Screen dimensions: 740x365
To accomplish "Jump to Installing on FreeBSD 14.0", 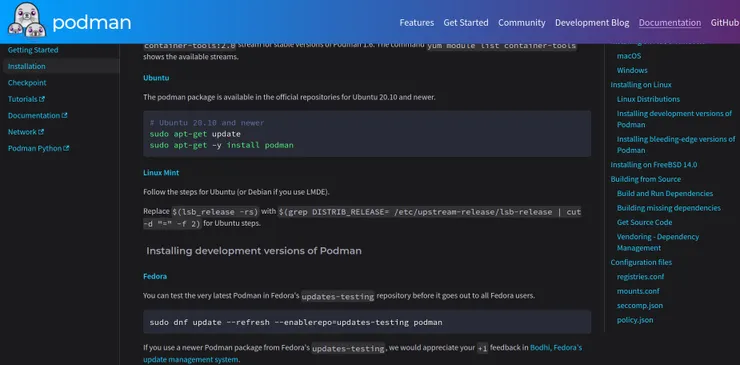I will click(x=654, y=165).
